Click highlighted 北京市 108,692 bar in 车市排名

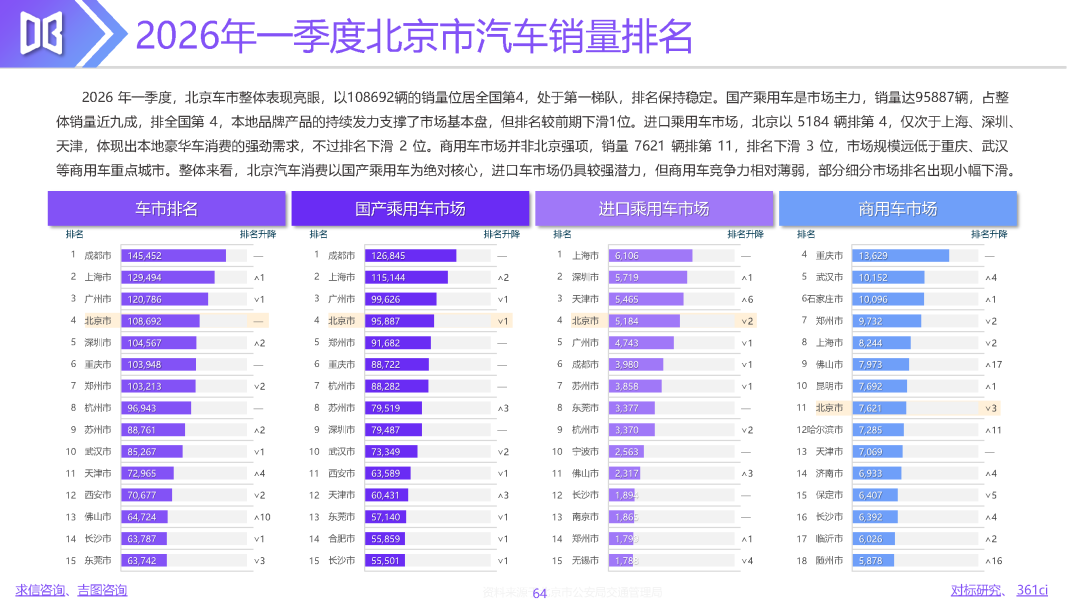tap(160, 321)
